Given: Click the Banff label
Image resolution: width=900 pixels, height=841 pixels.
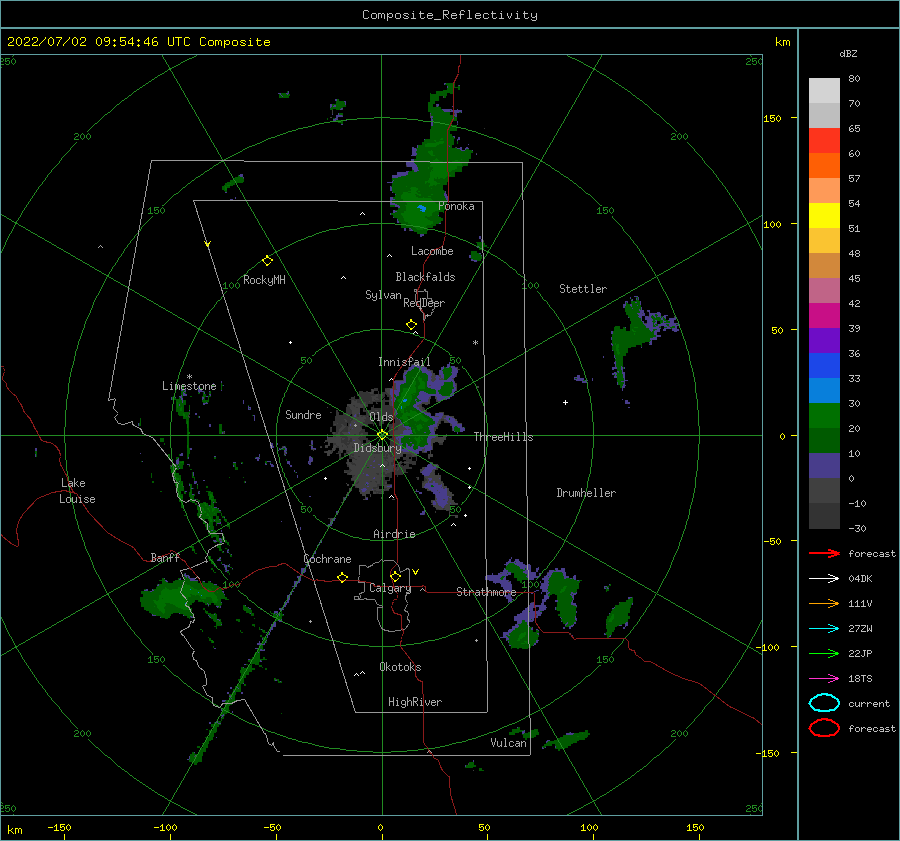Looking at the screenshot, I should tap(165, 557).
